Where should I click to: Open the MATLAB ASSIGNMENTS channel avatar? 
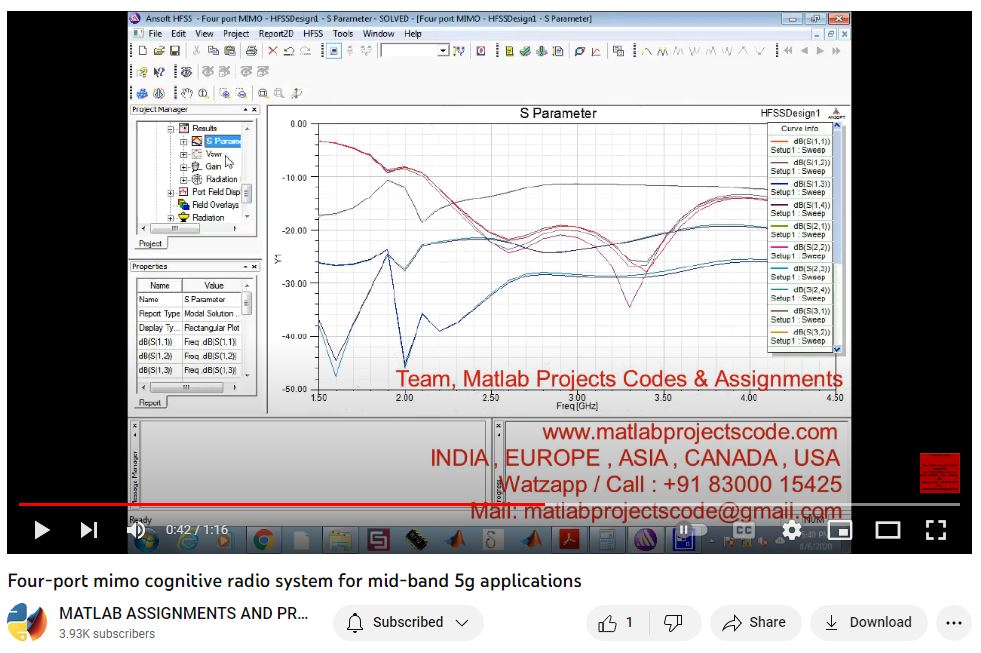pos(27,622)
